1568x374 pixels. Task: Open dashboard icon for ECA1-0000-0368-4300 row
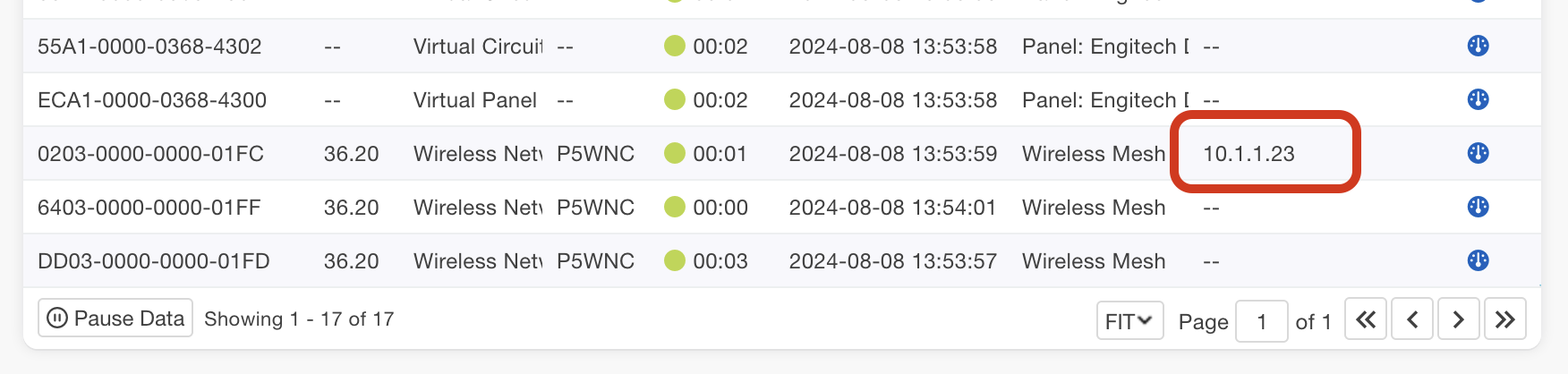[1478, 99]
